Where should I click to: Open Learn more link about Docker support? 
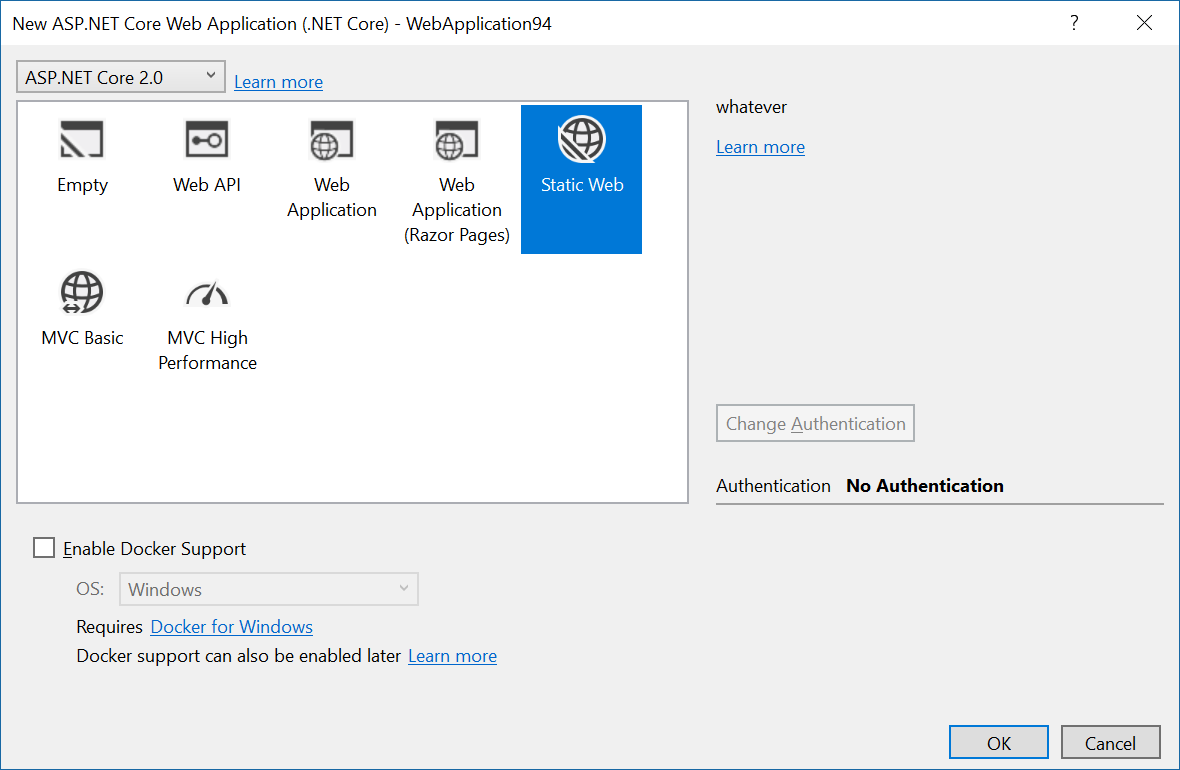pos(452,656)
